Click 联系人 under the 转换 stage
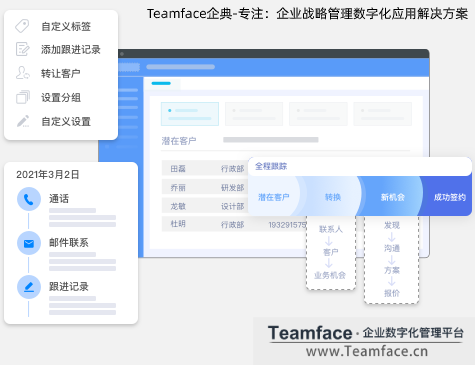Screen dimensions: 475x365 point(331,229)
